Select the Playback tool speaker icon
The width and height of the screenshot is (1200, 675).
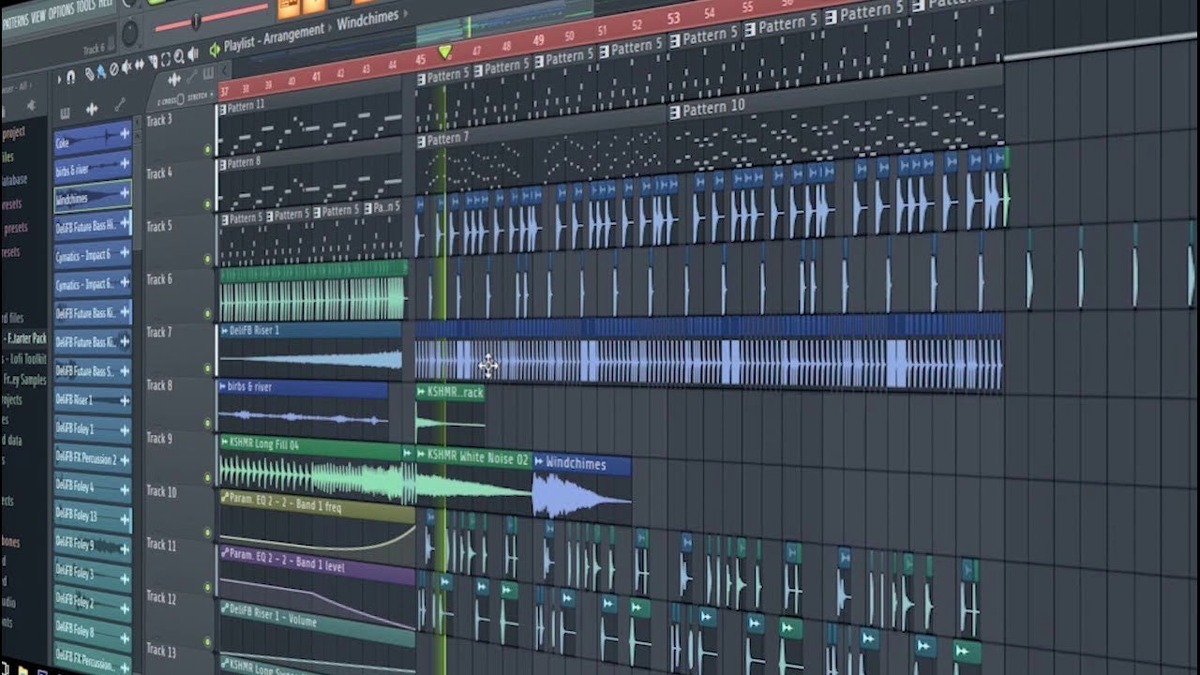(192, 54)
